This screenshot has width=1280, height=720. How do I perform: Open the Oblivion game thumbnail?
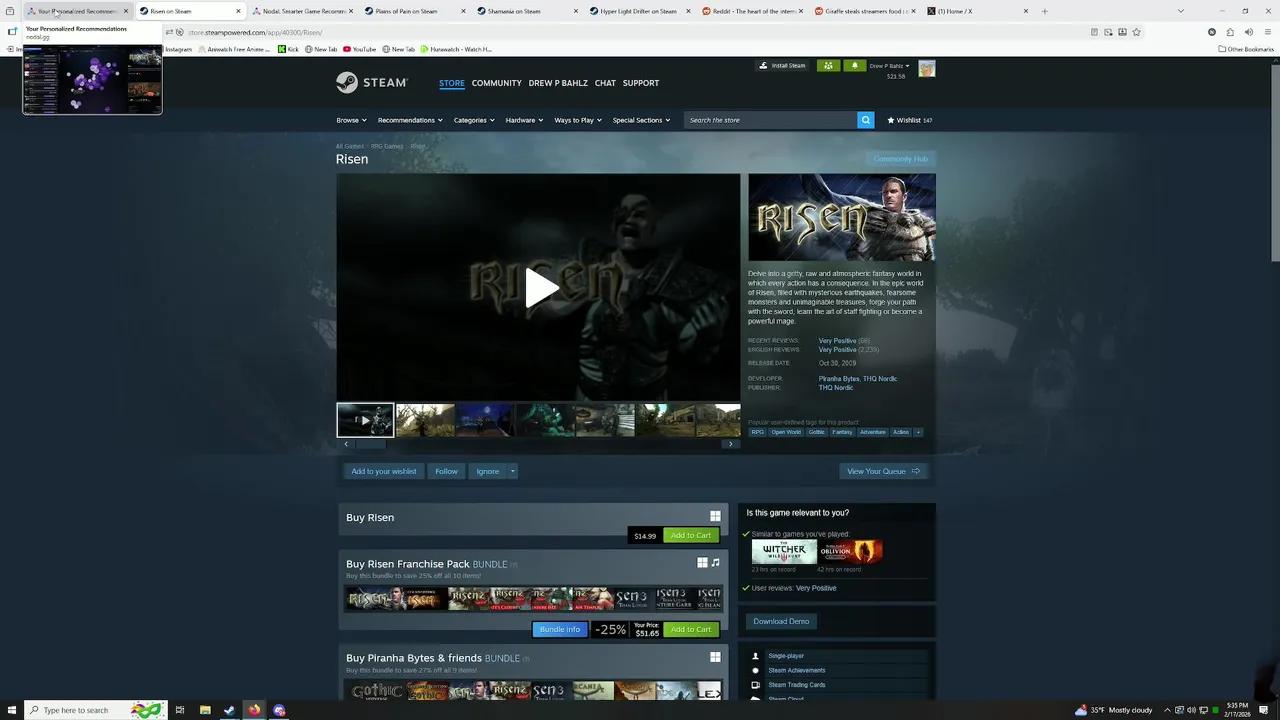coord(851,552)
